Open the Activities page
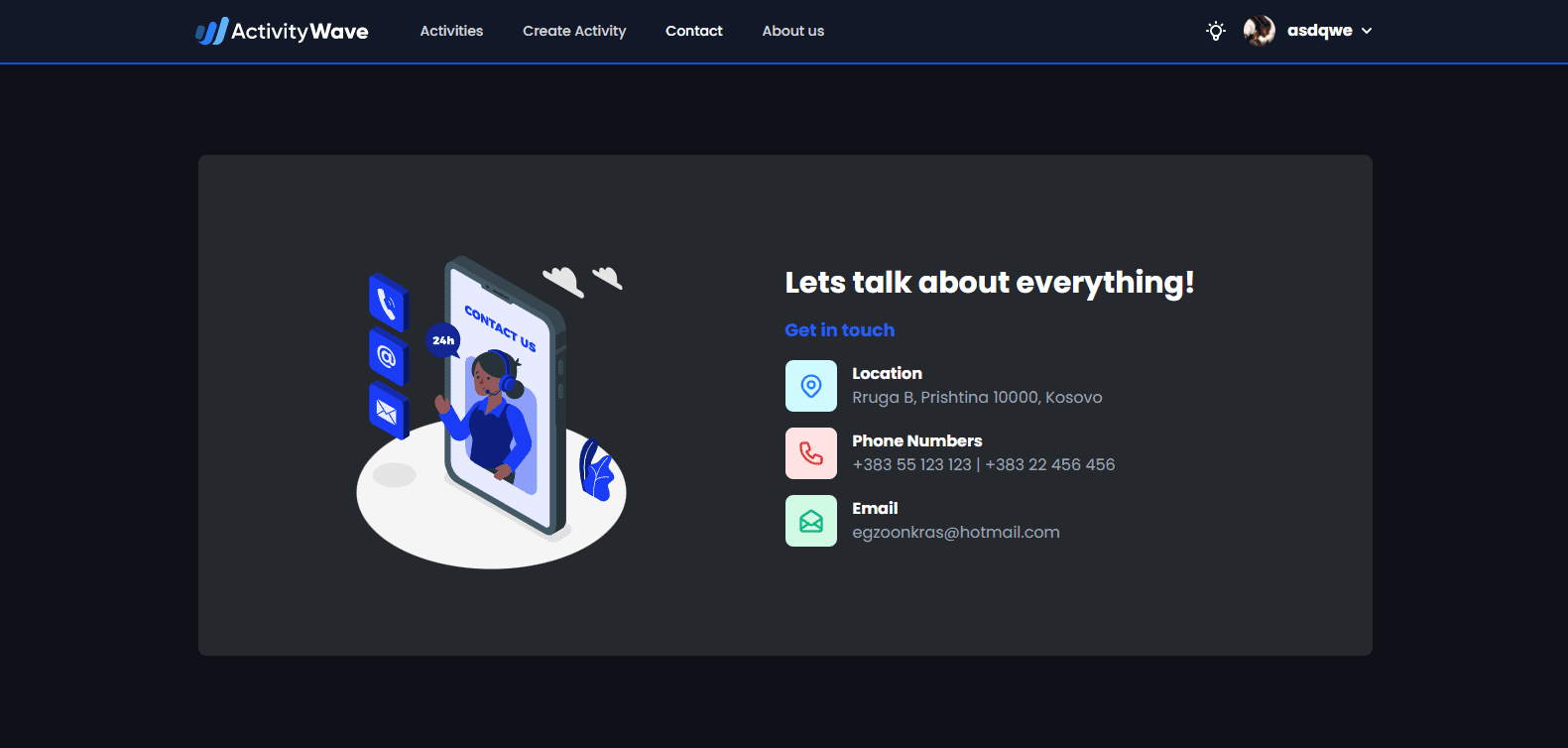The image size is (1568, 748). pyautogui.click(x=451, y=31)
